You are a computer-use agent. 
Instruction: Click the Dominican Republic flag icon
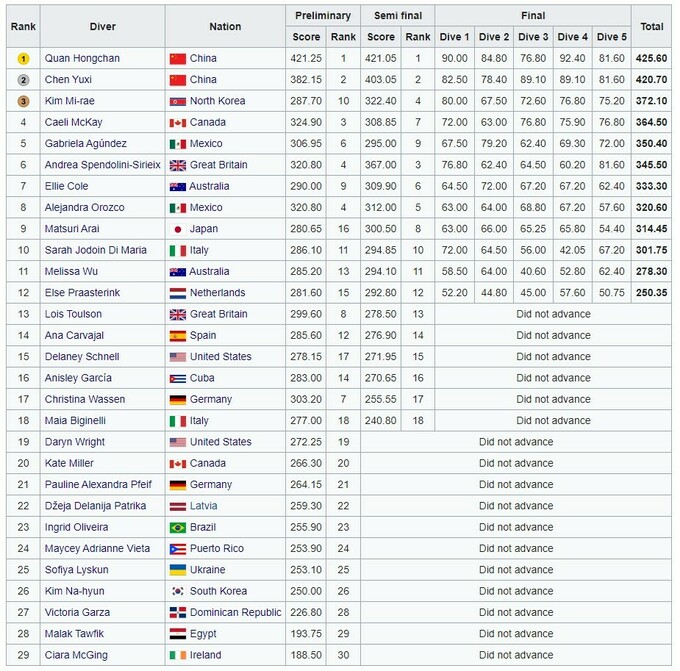tap(178, 612)
